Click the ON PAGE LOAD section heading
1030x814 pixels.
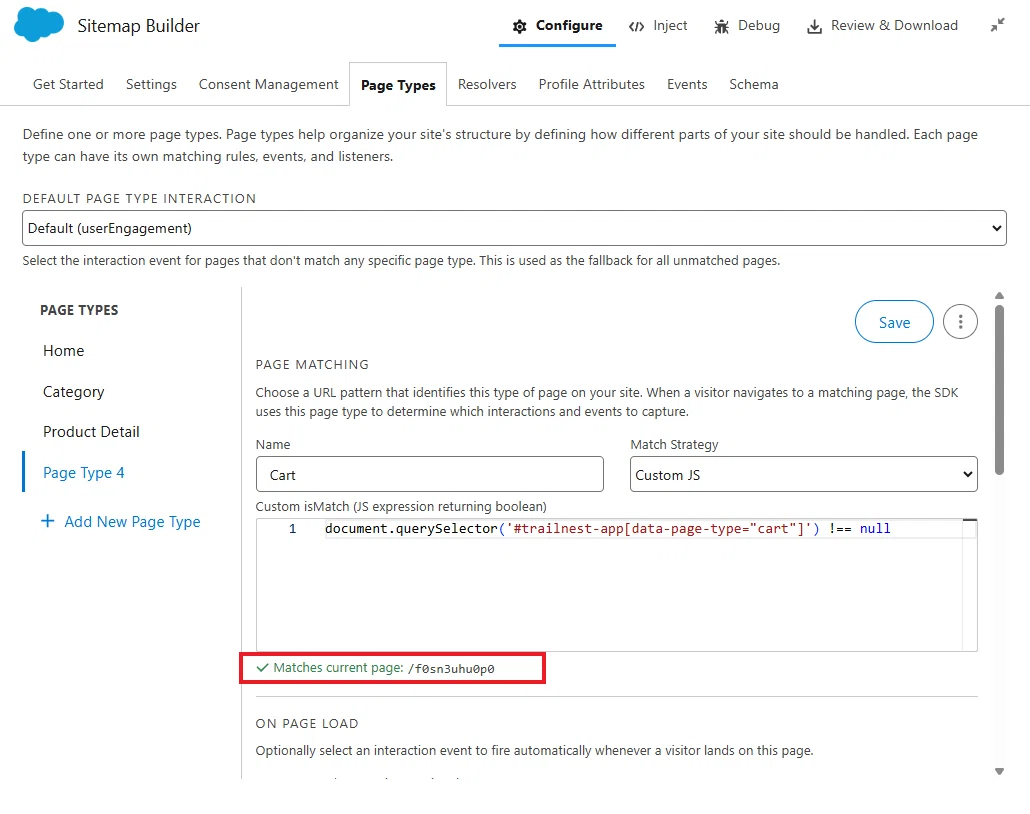(307, 723)
